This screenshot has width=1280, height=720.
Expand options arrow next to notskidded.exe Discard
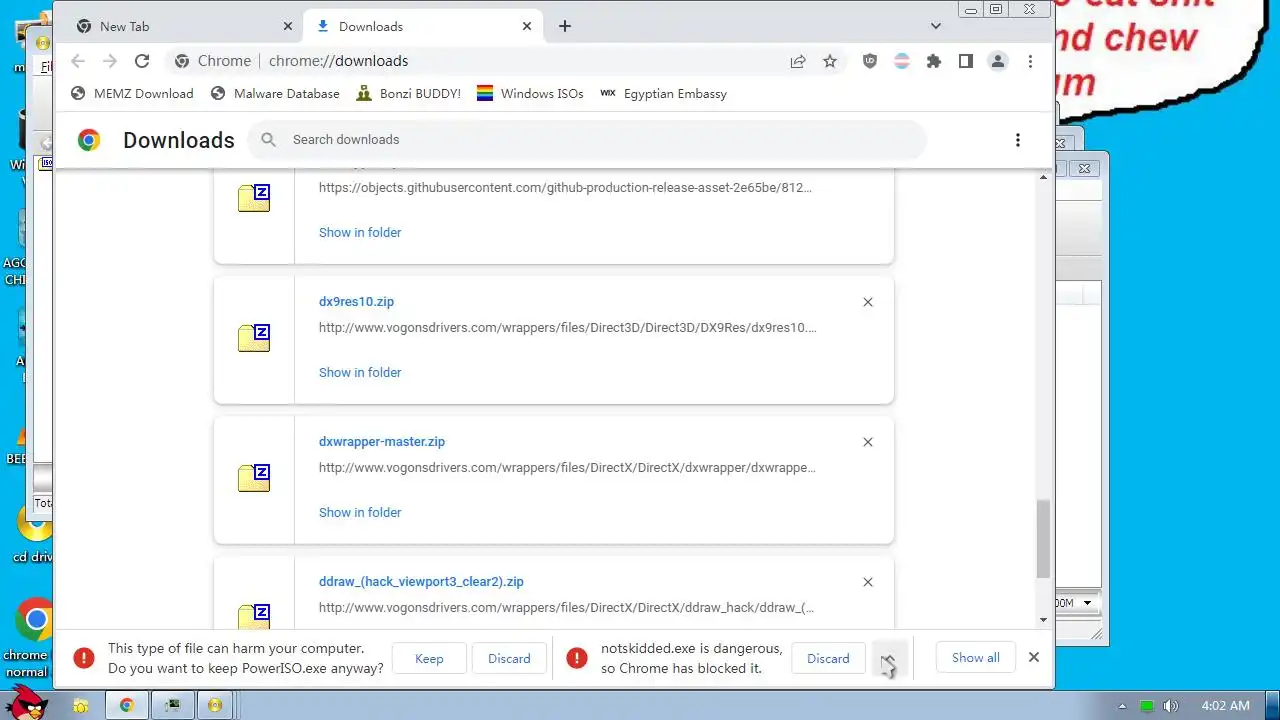pyautogui.click(x=888, y=658)
